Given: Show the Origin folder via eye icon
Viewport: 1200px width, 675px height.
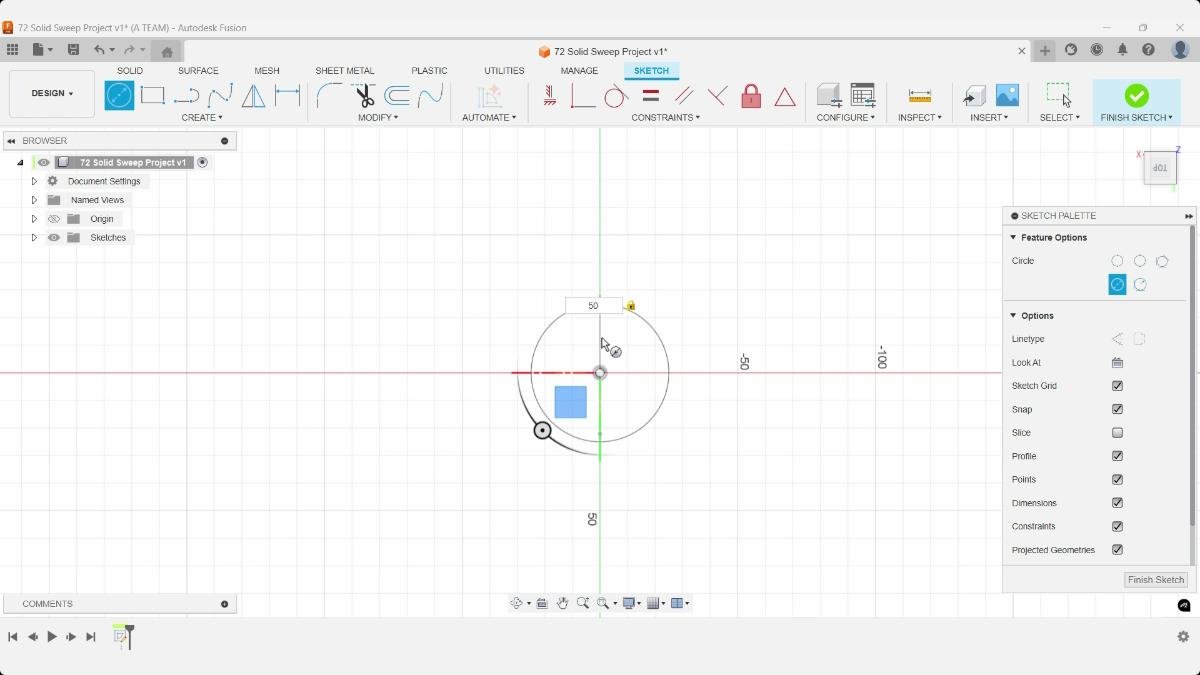Looking at the screenshot, I should (54, 219).
